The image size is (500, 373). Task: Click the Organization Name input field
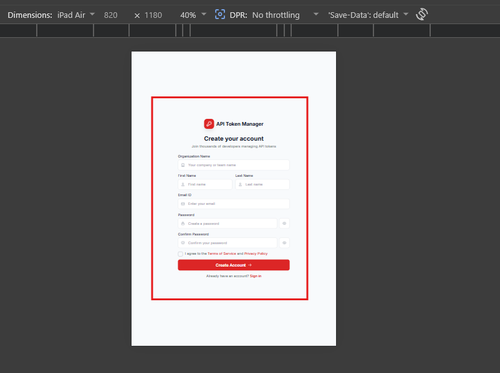pyautogui.click(x=234, y=165)
